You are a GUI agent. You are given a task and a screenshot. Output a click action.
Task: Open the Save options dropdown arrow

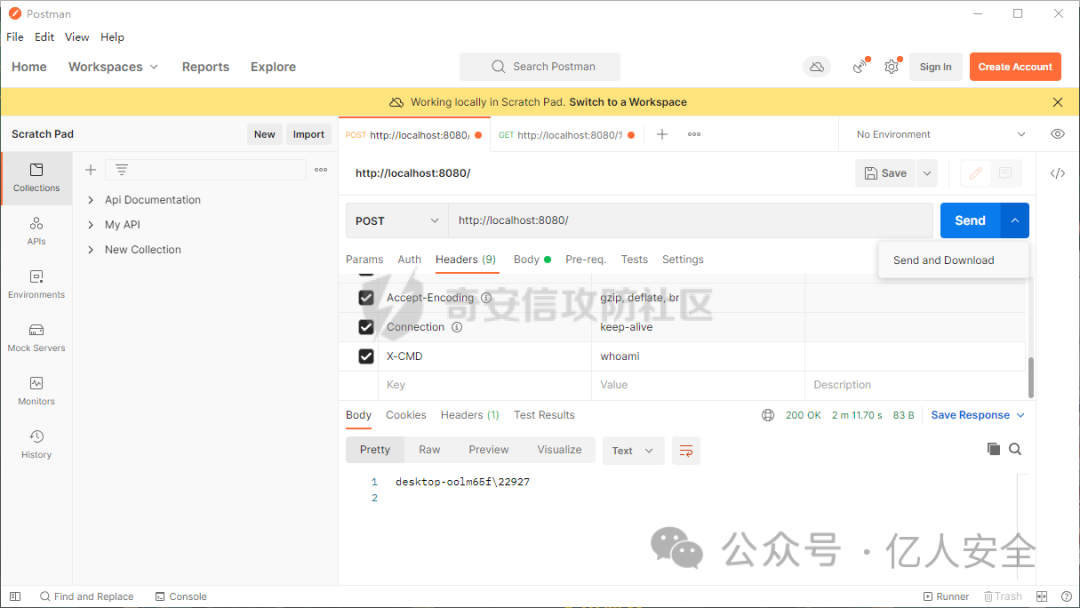click(x=927, y=174)
